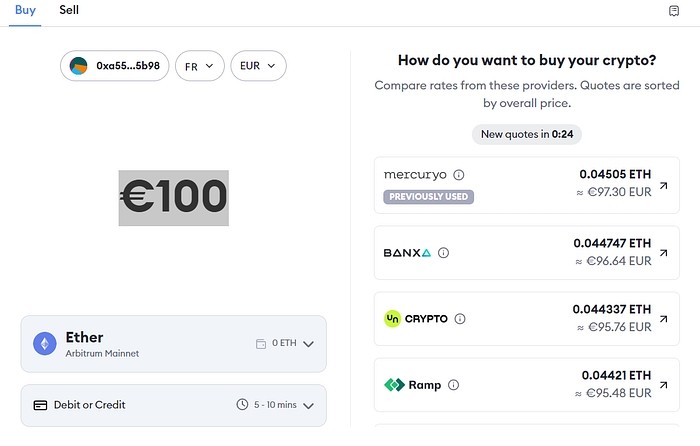Open the order history icon at top right
The image size is (700, 446).
click(674, 10)
